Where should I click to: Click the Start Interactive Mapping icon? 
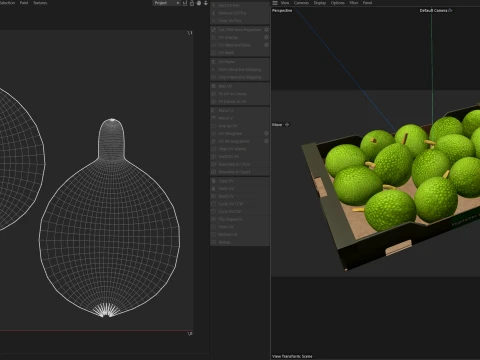pos(214,69)
